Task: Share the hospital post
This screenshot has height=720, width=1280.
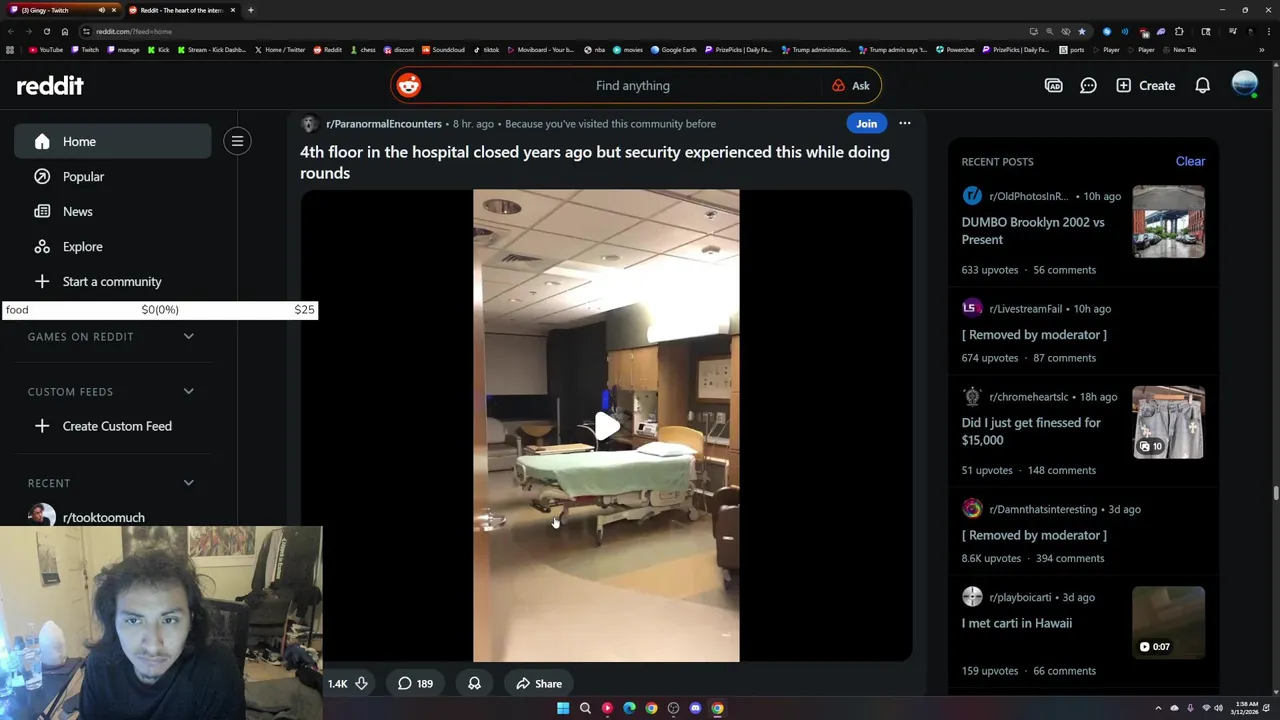Action: [539, 684]
